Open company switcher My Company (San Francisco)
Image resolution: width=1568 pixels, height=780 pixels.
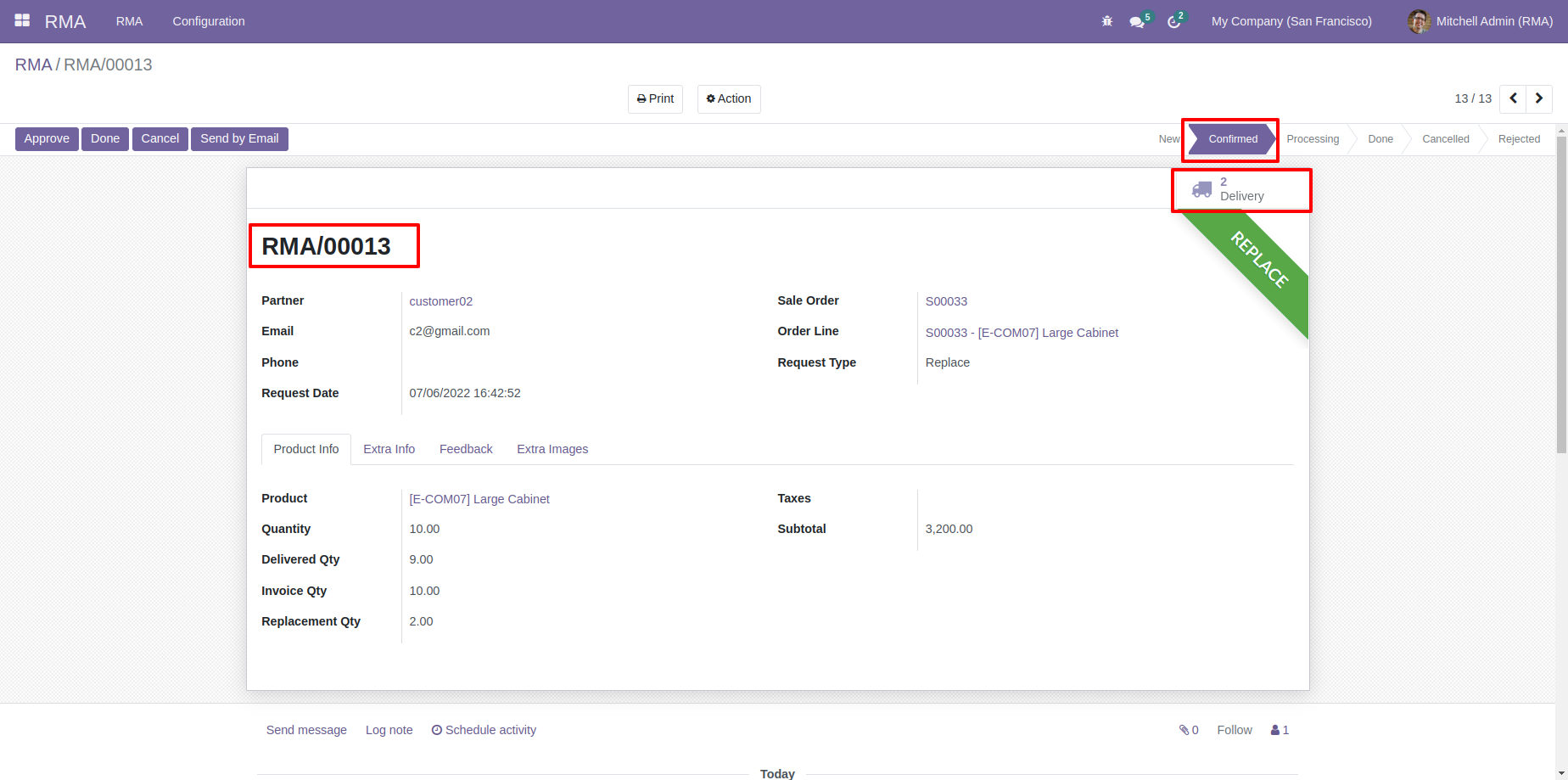pos(1291,21)
